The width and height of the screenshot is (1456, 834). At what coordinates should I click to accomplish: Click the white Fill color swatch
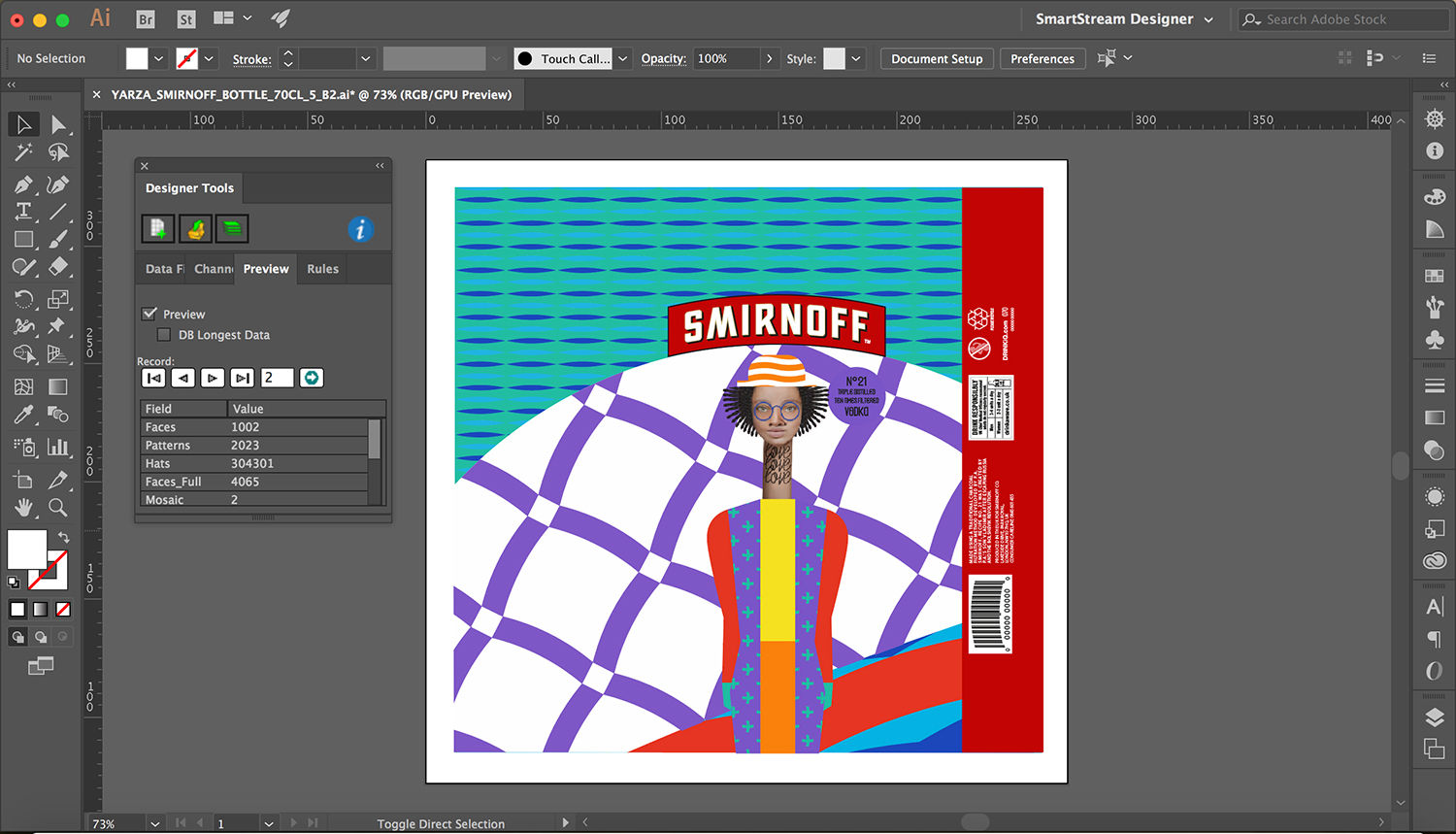tap(24, 548)
